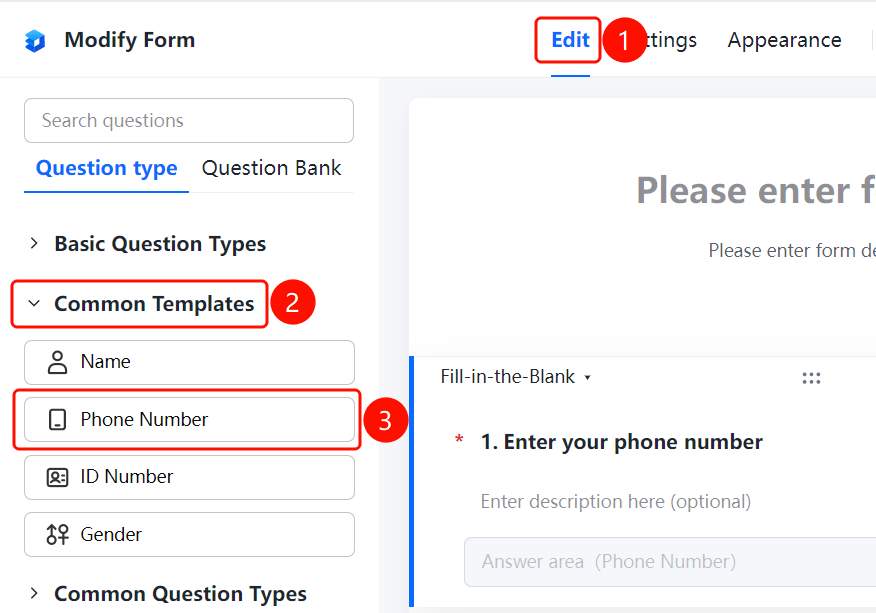Click the gender symbols icon
This screenshot has width=876, height=613.
click(x=57, y=535)
